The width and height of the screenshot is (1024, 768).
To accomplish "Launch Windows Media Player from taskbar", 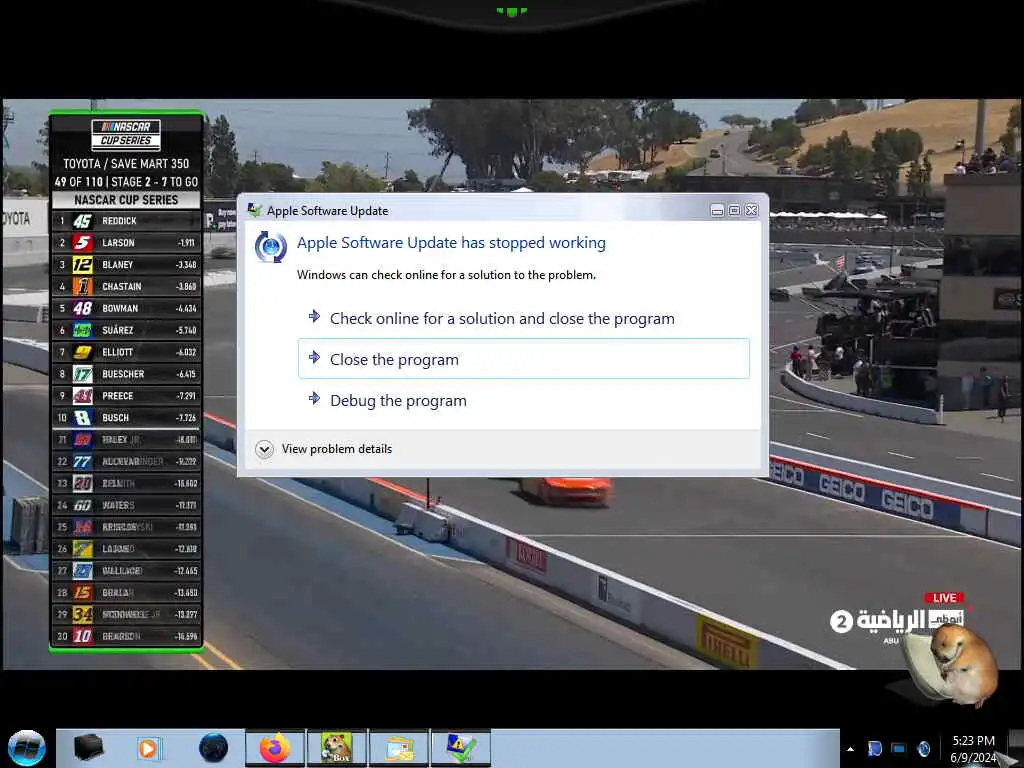I will click(x=150, y=748).
